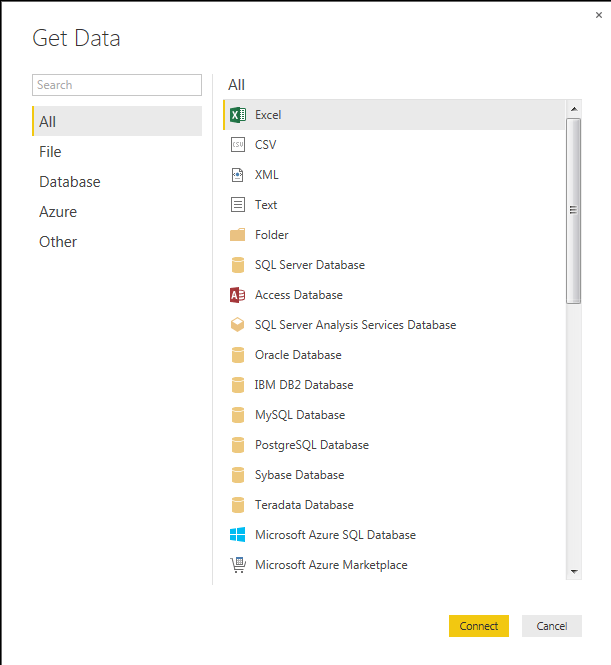The image size is (611, 665).
Task: Choose SQL Server Analysis Services Database label
Action: tap(356, 325)
